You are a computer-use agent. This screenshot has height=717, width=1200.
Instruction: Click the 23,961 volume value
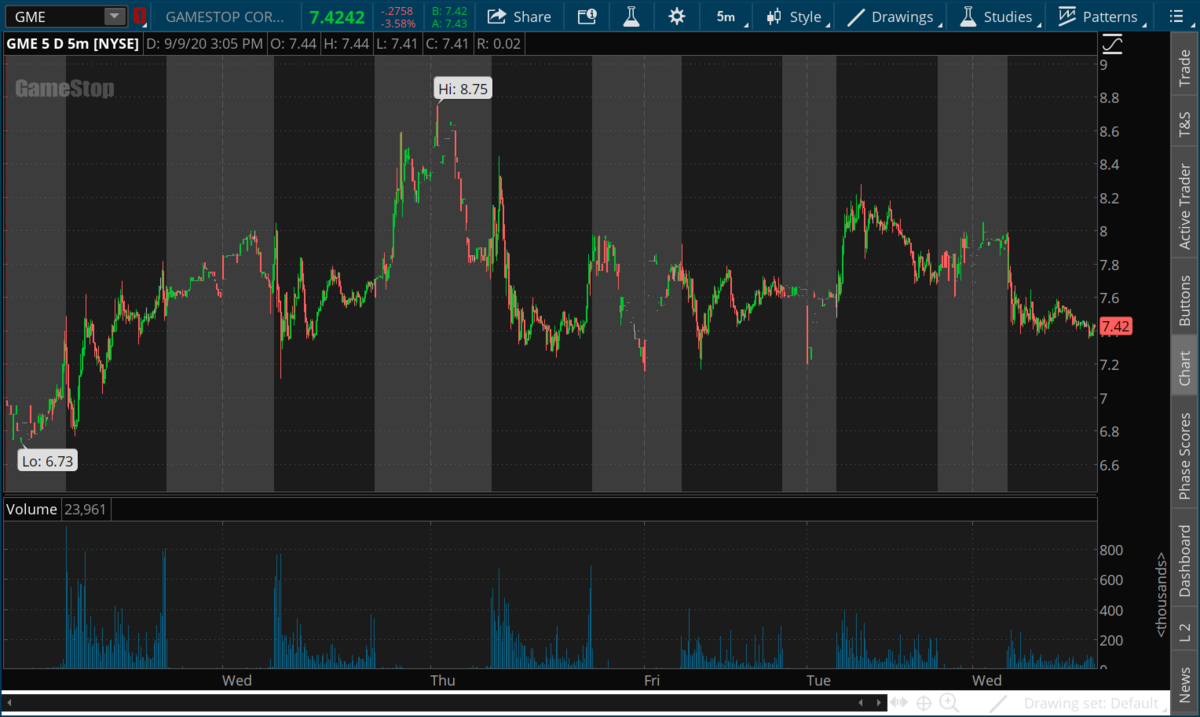tap(87, 509)
